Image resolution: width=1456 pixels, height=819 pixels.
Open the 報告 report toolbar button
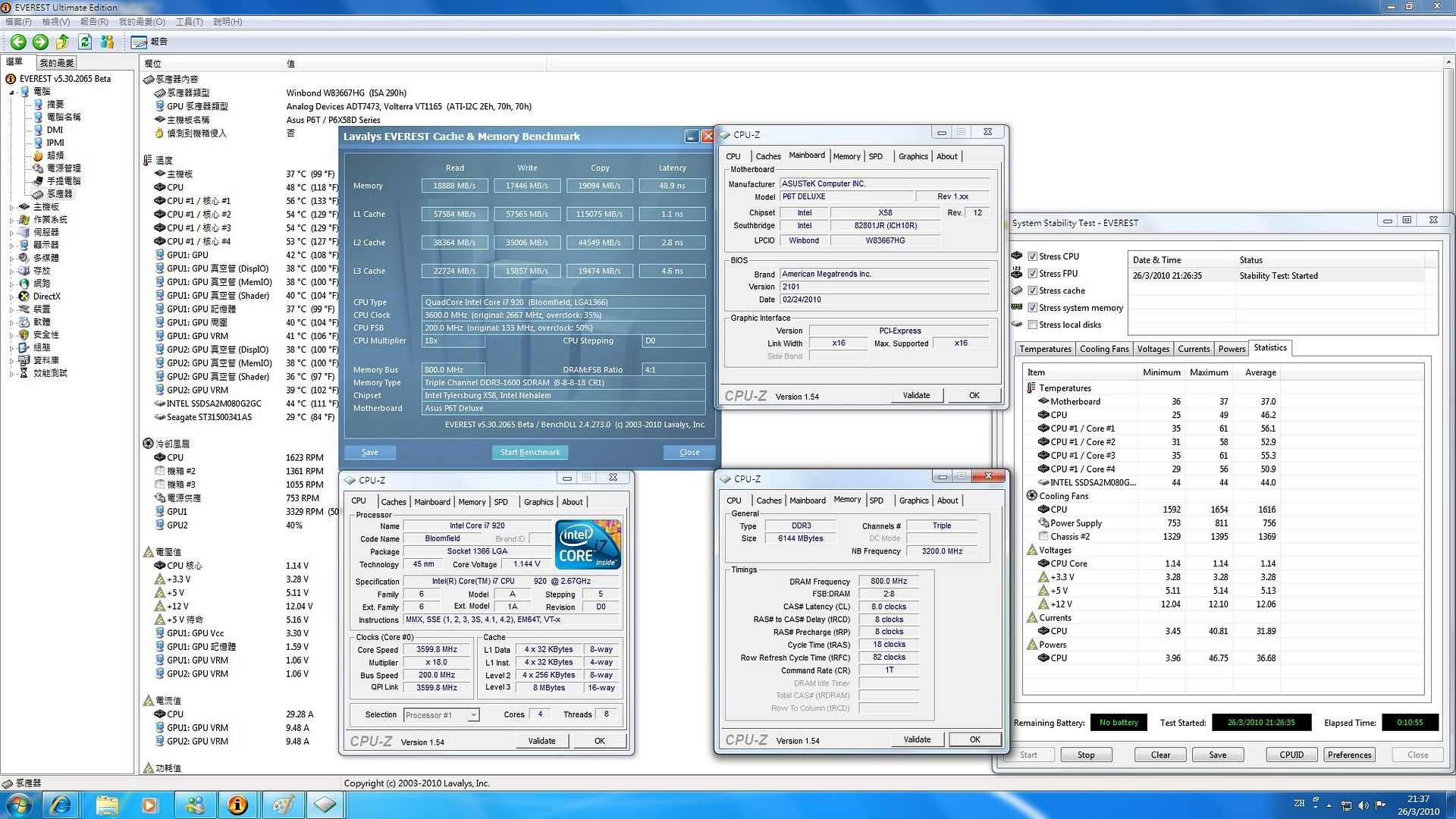click(x=149, y=42)
